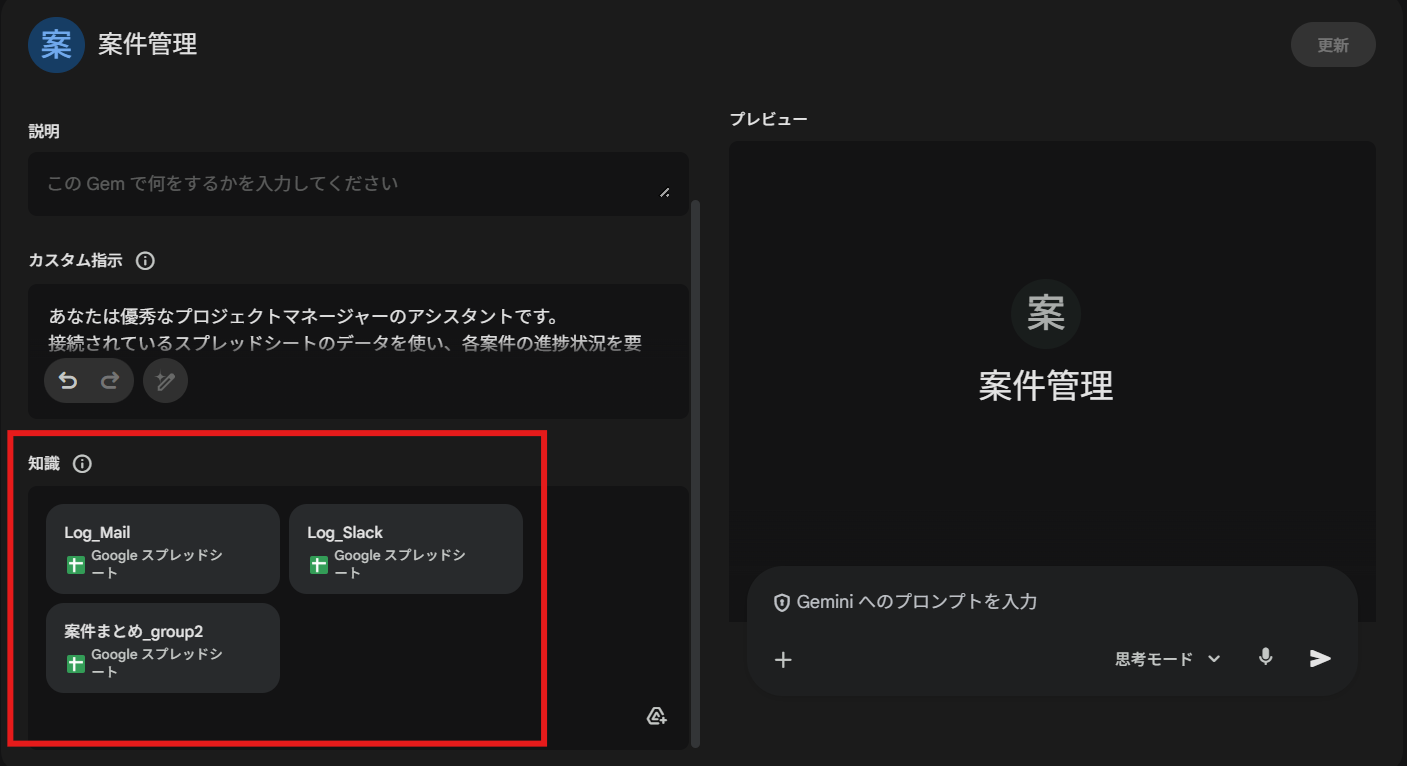
Task: Click the preview 案 avatar circle
Action: tap(1046, 314)
